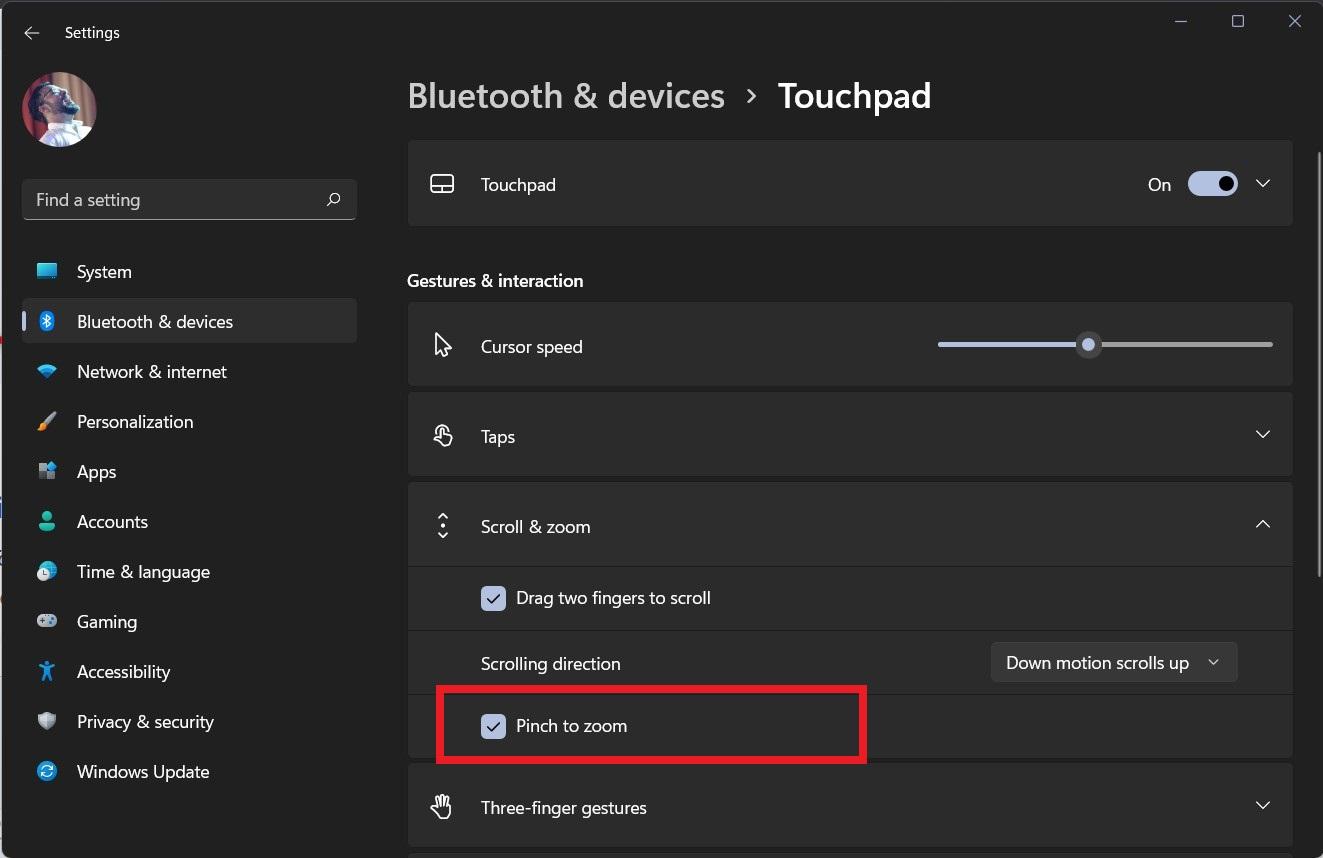Click the Network & internet wifi icon
This screenshot has height=858, width=1323.
[x=47, y=372]
